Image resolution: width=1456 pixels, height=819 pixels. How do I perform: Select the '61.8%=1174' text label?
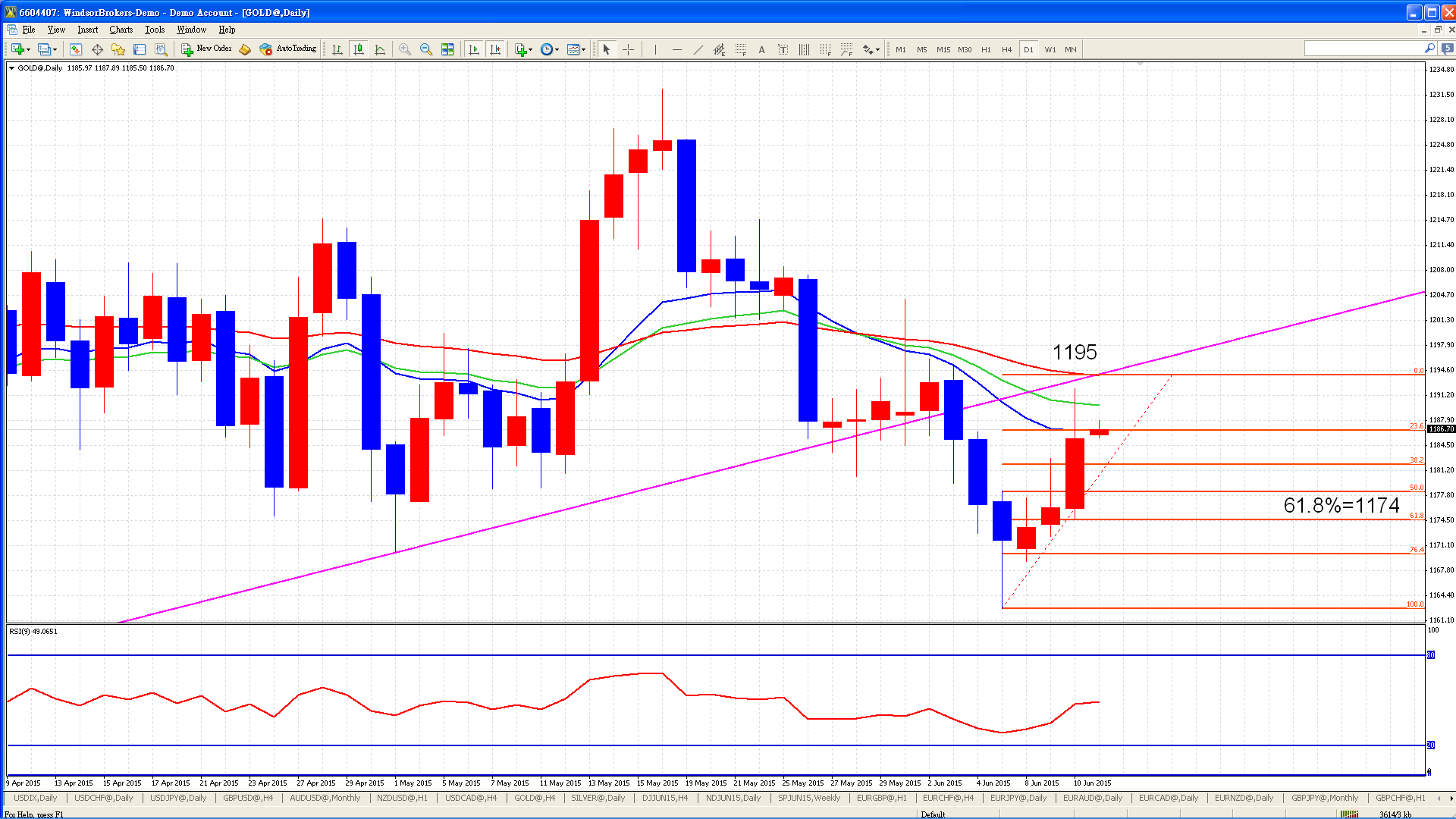1341,505
